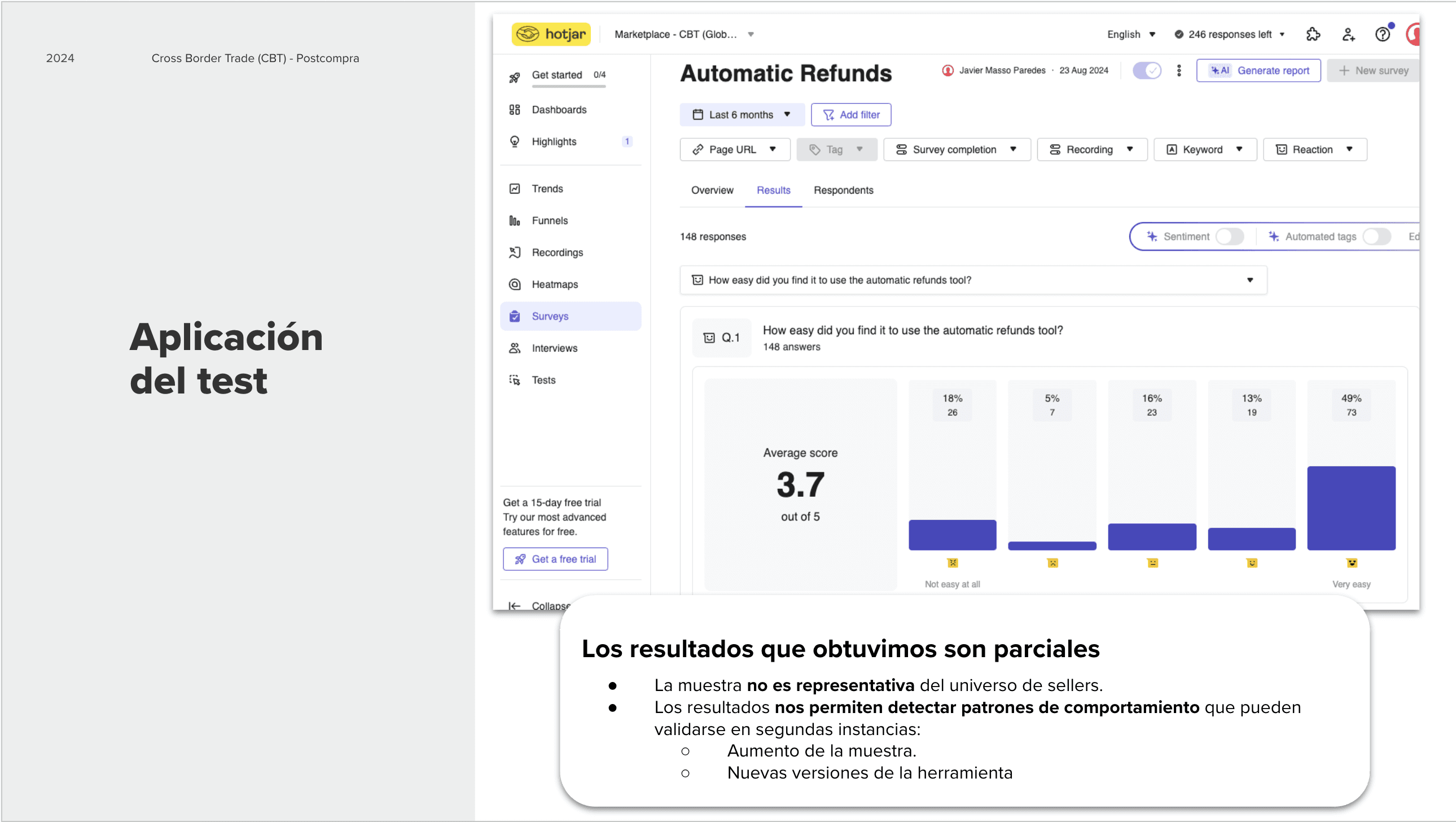The width and height of the screenshot is (1456, 822).
Task: Open the Survey completion filter dropdown
Action: (957, 150)
